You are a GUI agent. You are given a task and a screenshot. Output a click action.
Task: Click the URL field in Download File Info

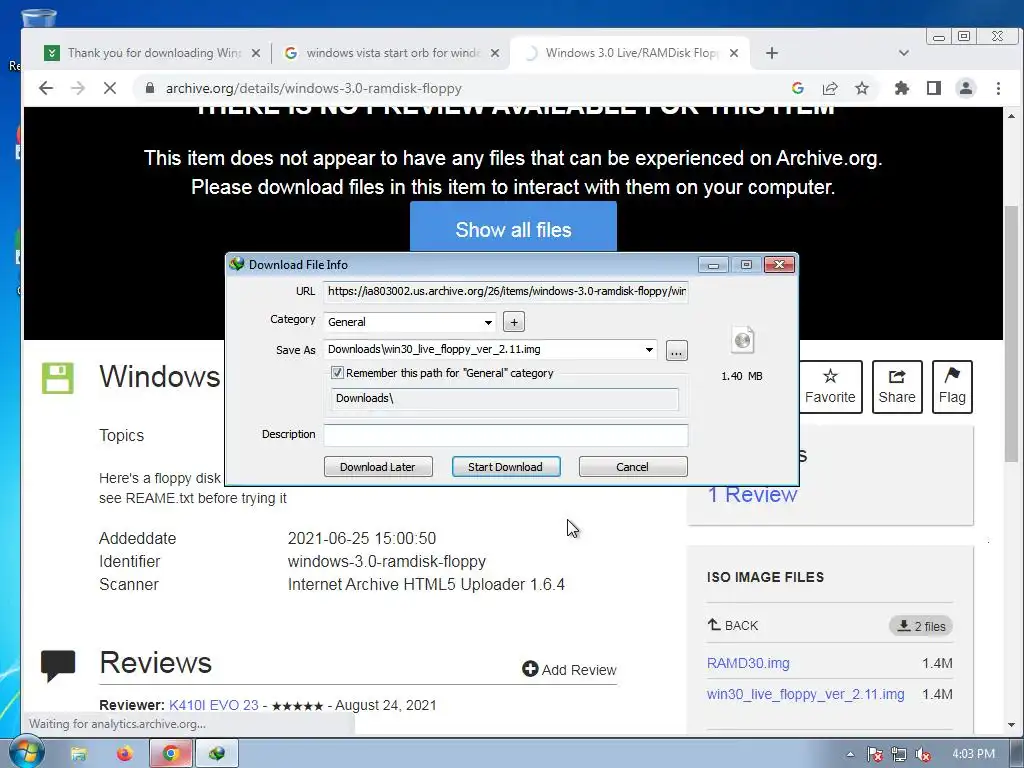(506, 291)
